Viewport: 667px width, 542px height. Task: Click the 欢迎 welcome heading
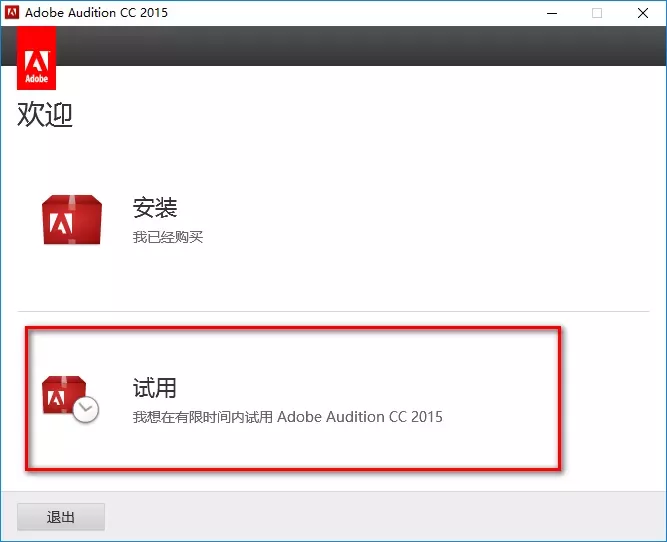point(45,115)
